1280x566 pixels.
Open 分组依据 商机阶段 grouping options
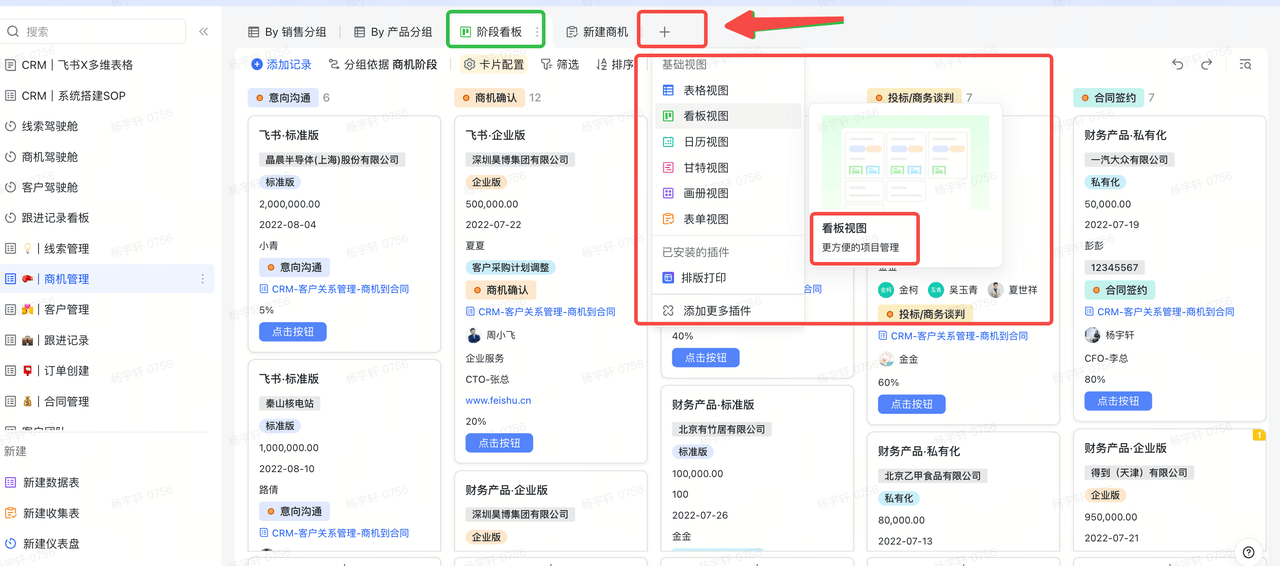(383, 65)
